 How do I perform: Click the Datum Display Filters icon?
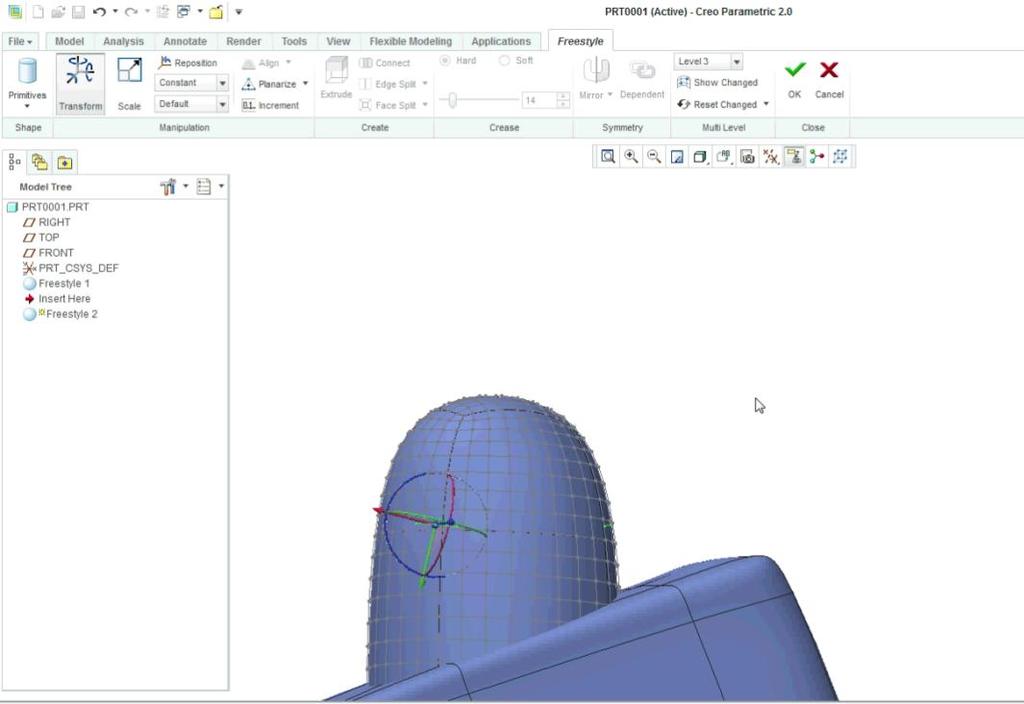(x=771, y=157)
